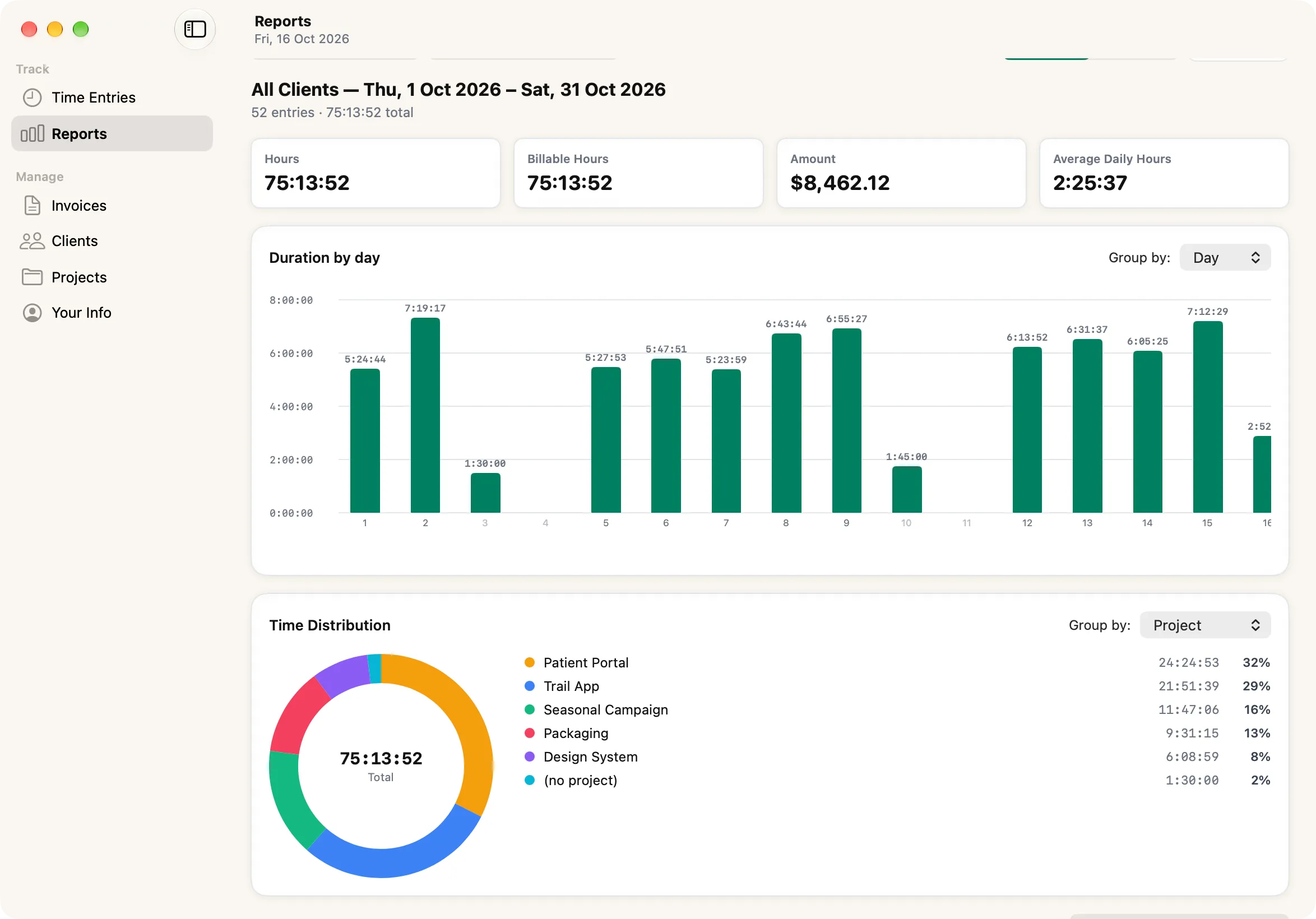Click the blue Trail App legend dot
The image size is (1316, 919).
pos(530,686)
